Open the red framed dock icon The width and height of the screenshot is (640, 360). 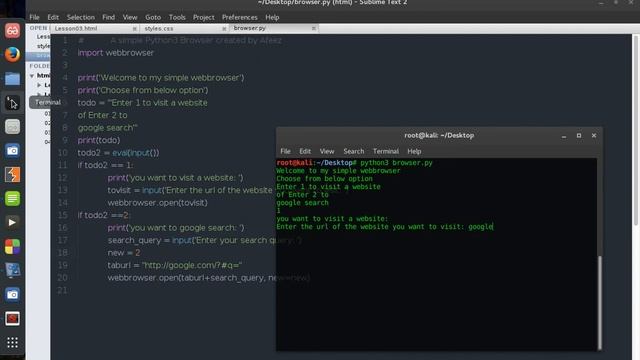[x=12, y=318]
